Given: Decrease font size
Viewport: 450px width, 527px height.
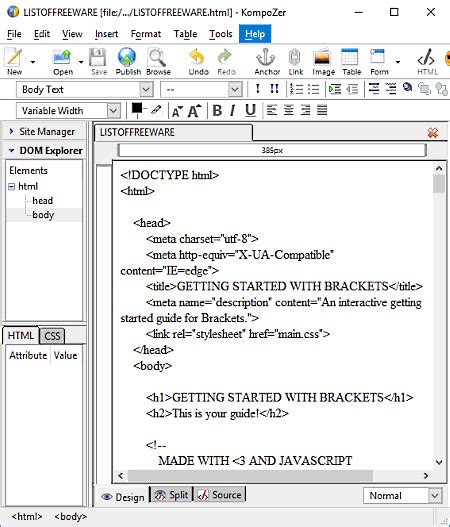Looking at the screenshot, I should (x=177, y=111).
